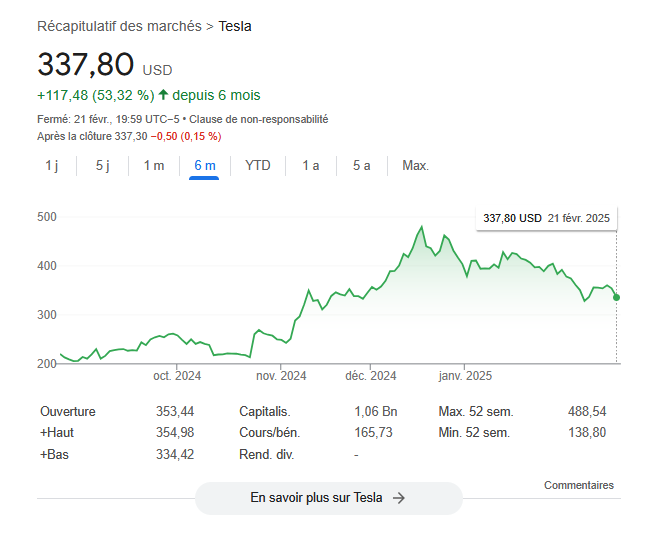Click the Ouverture label
This screenshot has width=649, height=538.
click(x=68, y=411)
